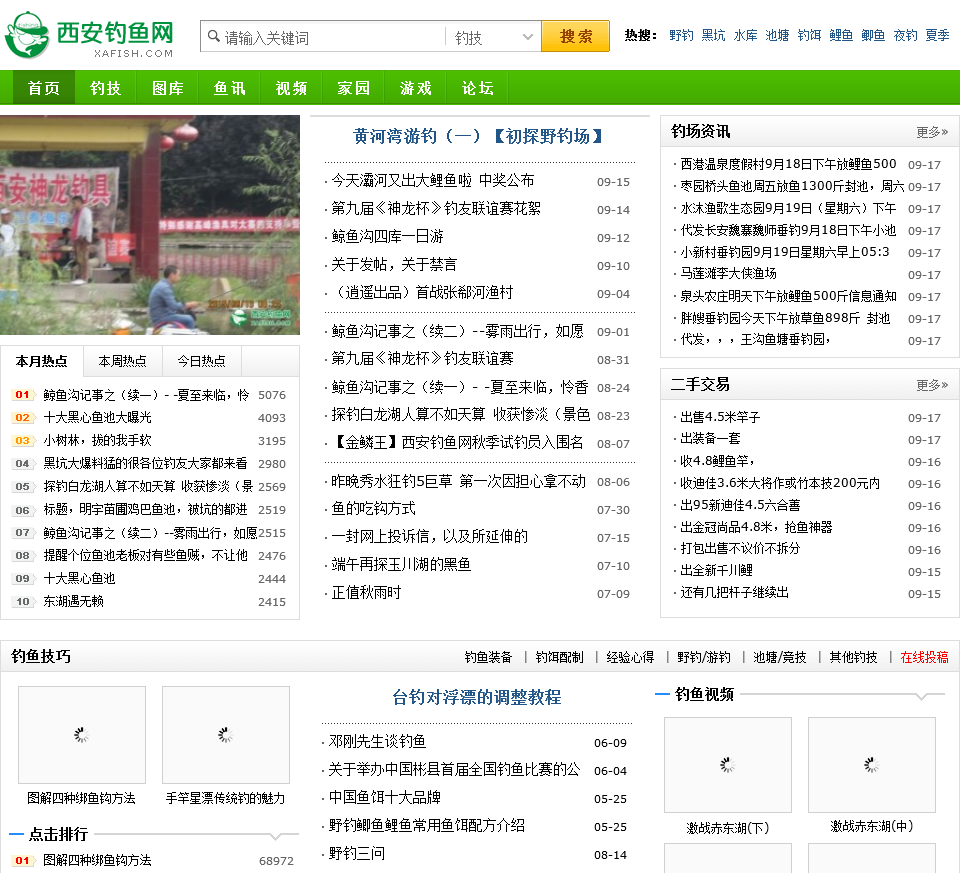
Task: Open 论坛 navigation menu item
Action: (478, 88)
